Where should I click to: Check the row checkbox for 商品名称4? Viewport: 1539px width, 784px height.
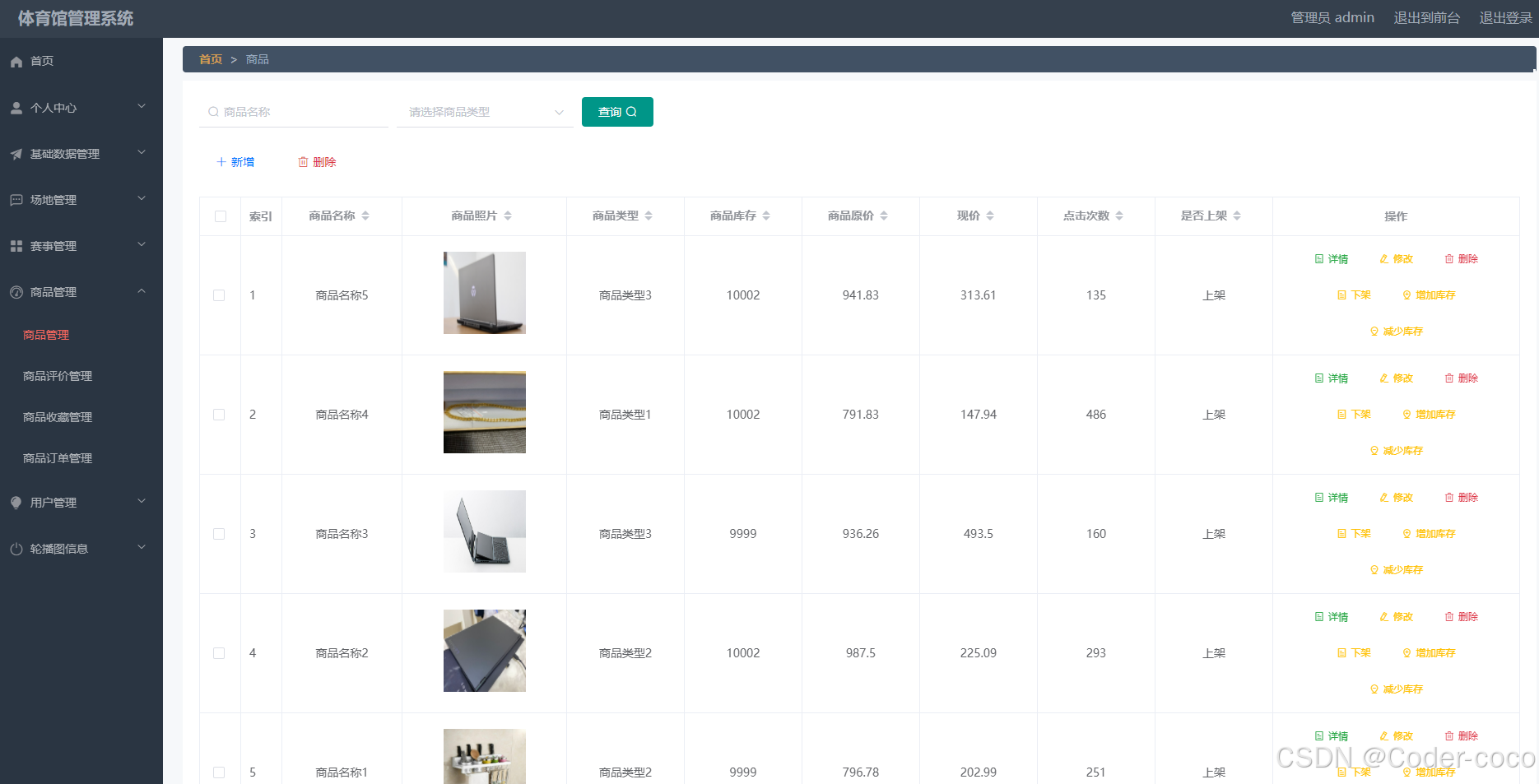click(219, 415)
